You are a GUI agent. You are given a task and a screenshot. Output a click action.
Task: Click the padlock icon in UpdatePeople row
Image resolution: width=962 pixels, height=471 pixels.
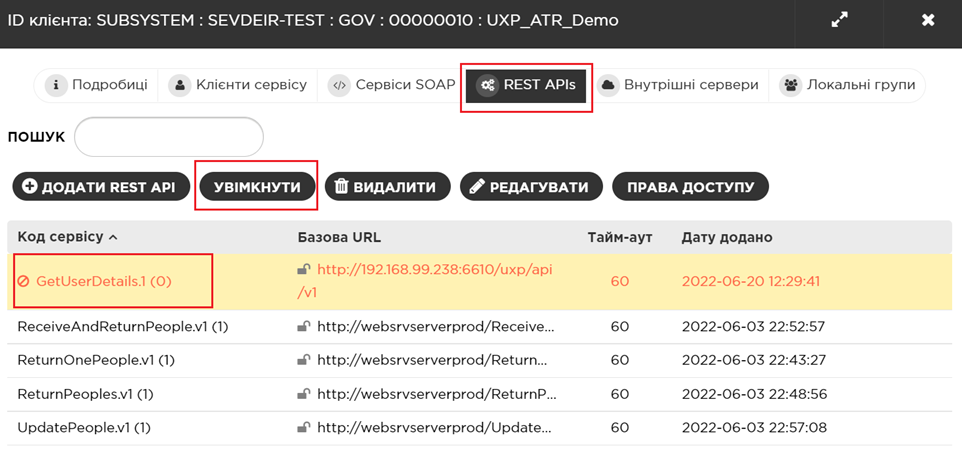(x=304, y=428)
